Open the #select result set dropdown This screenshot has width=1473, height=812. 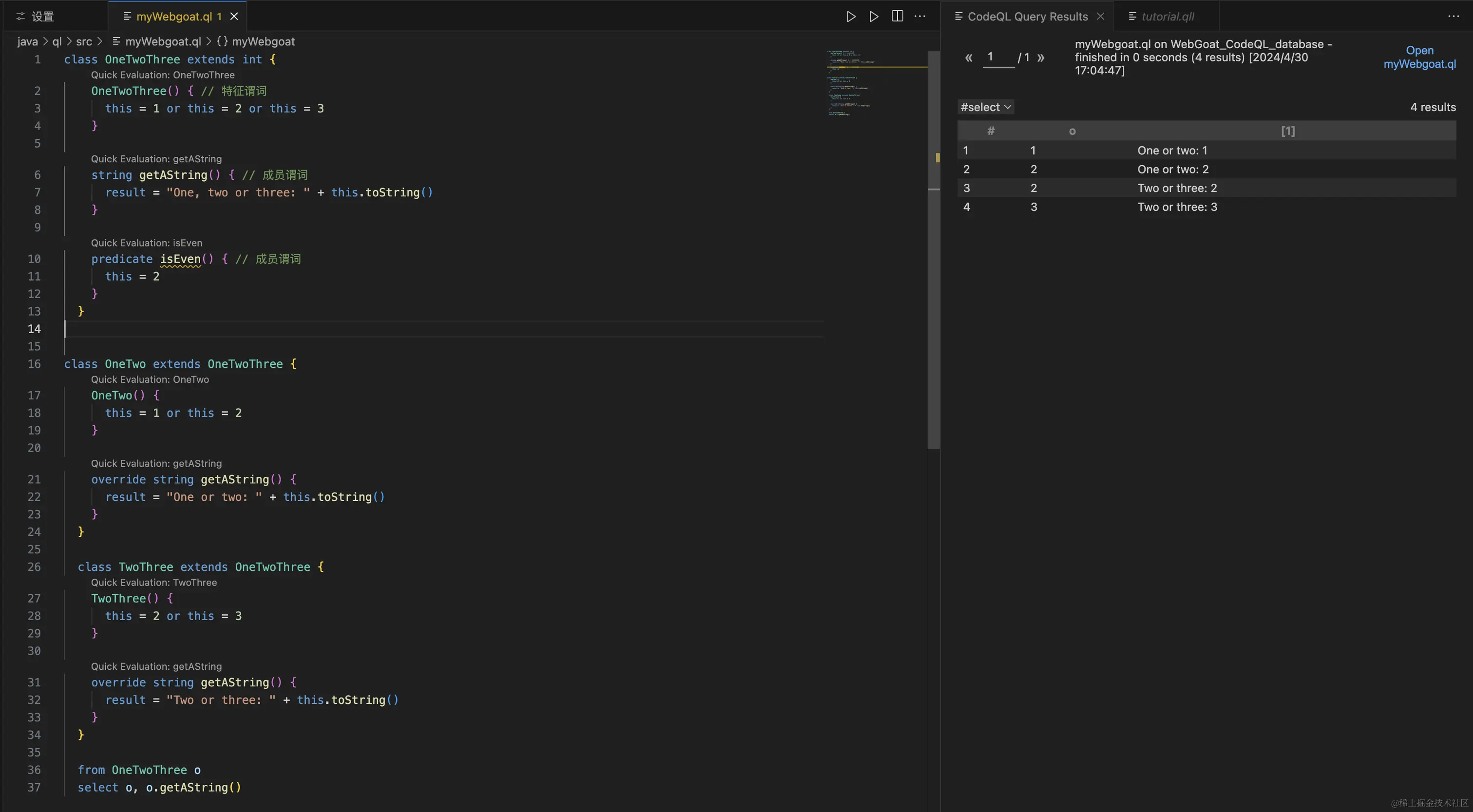pyautogui.click(x=986, y=107)
